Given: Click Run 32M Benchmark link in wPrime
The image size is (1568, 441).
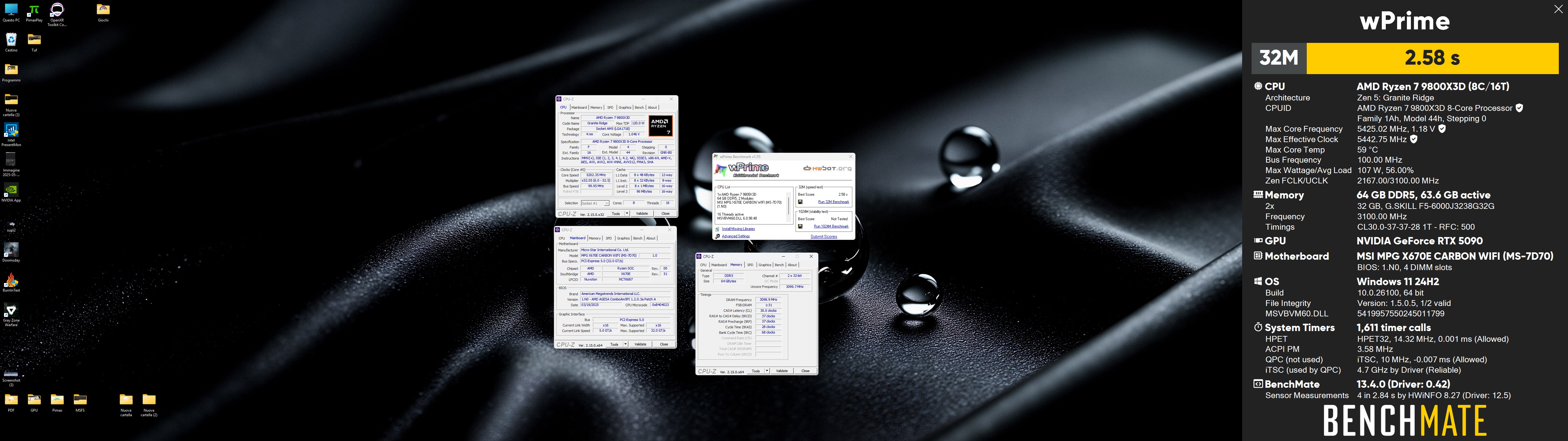Looking at the screenshot, I should point(833,202).
